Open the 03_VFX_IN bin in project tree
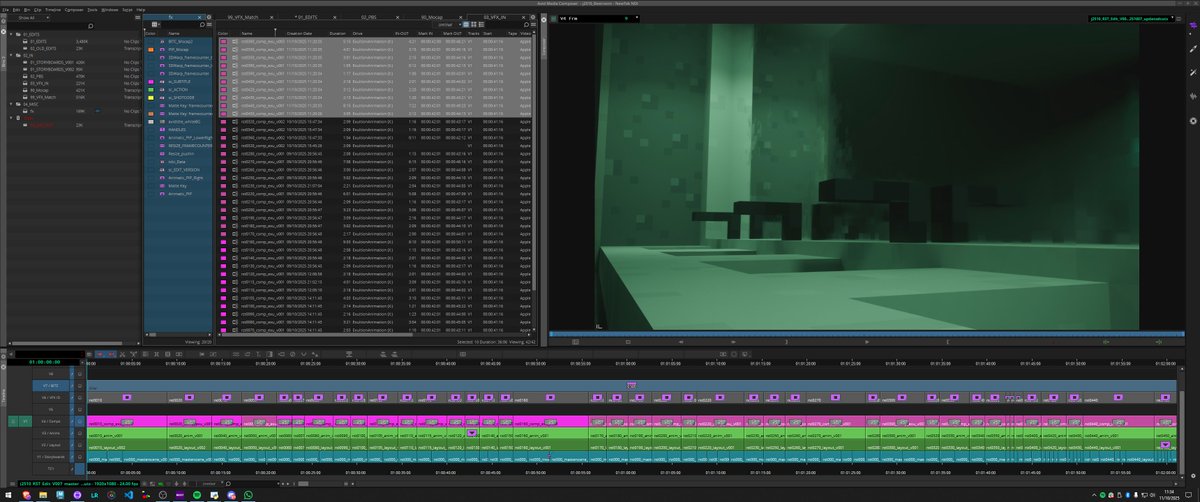This screenshot has height=502, width=1200. [x=38, y=82]
